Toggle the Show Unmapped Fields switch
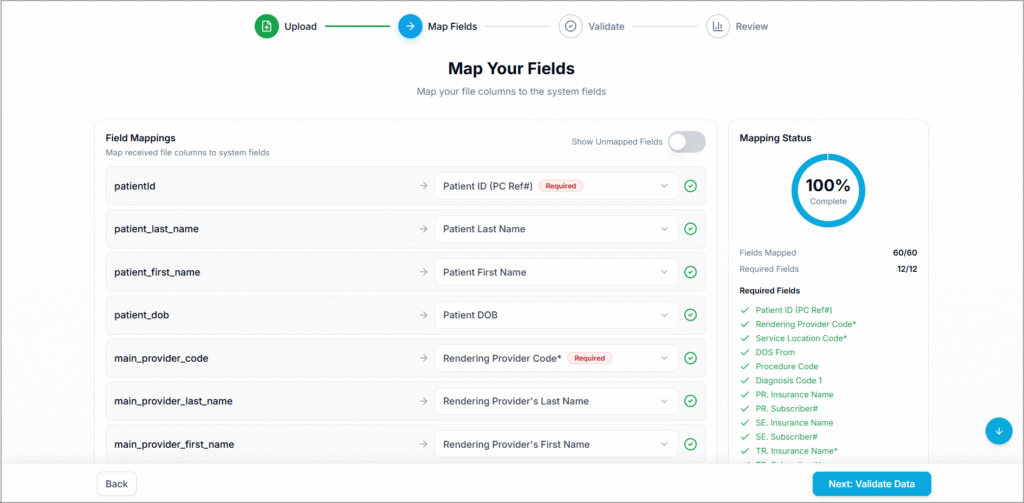Screen dimensions: 1024x503 [686, 142]
